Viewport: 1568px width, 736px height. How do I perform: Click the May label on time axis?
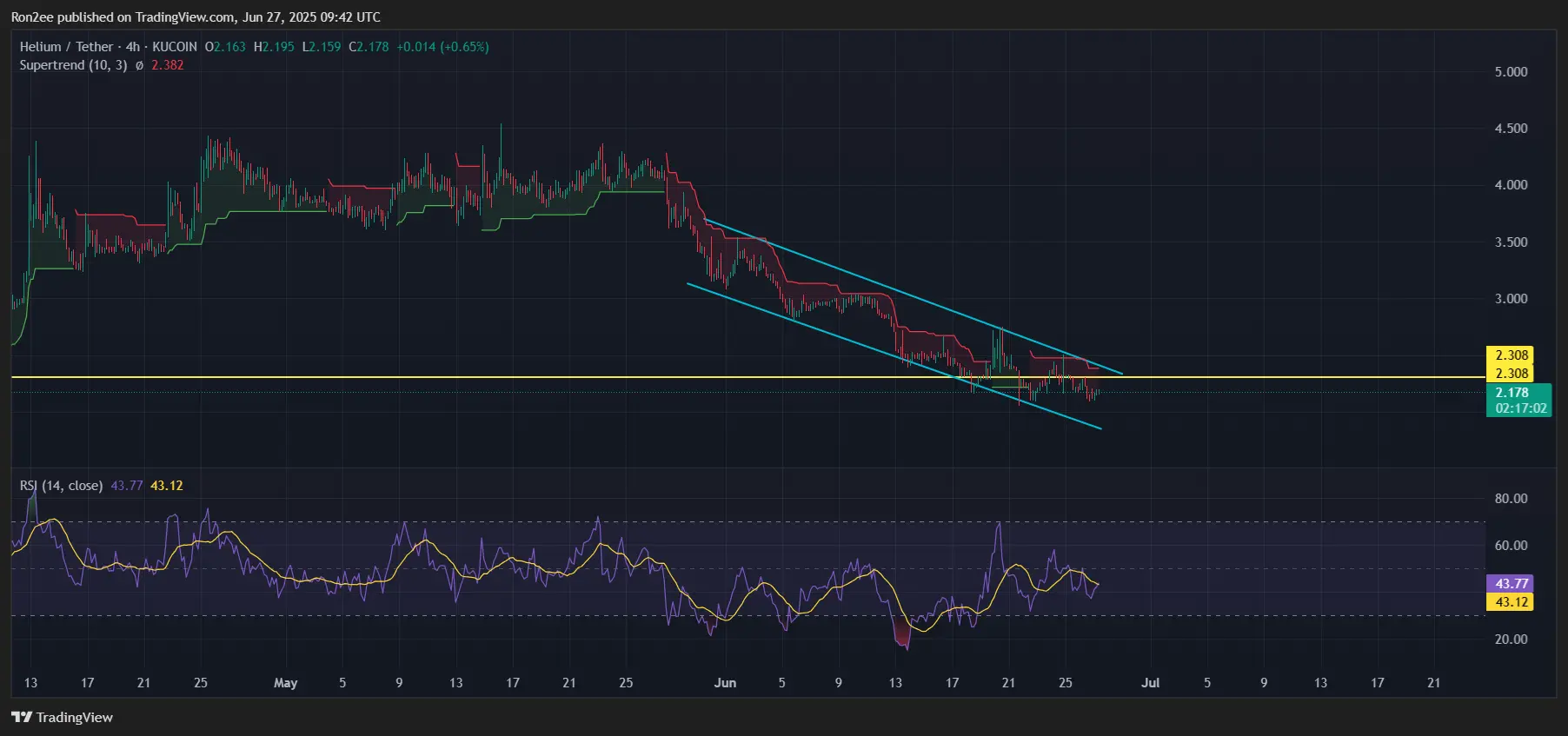[x=285, y=683]
